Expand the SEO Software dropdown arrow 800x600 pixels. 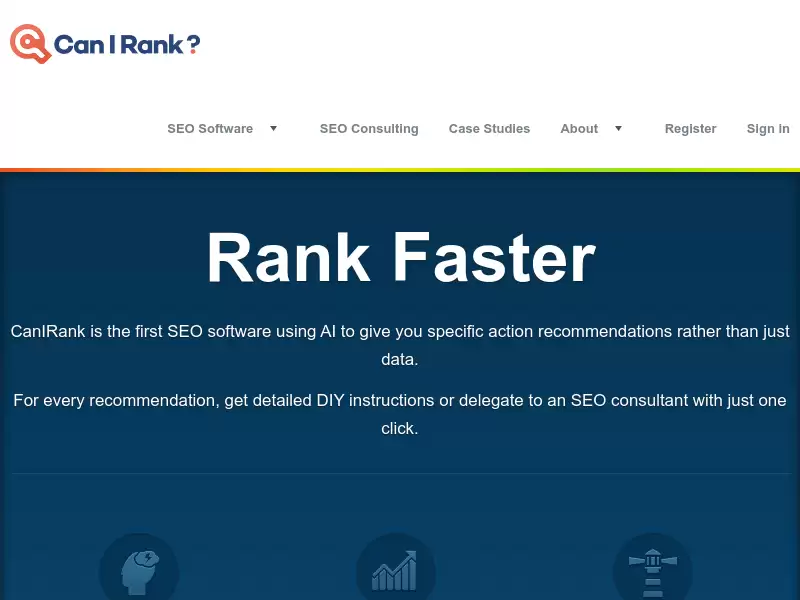(x=273, y=129)
